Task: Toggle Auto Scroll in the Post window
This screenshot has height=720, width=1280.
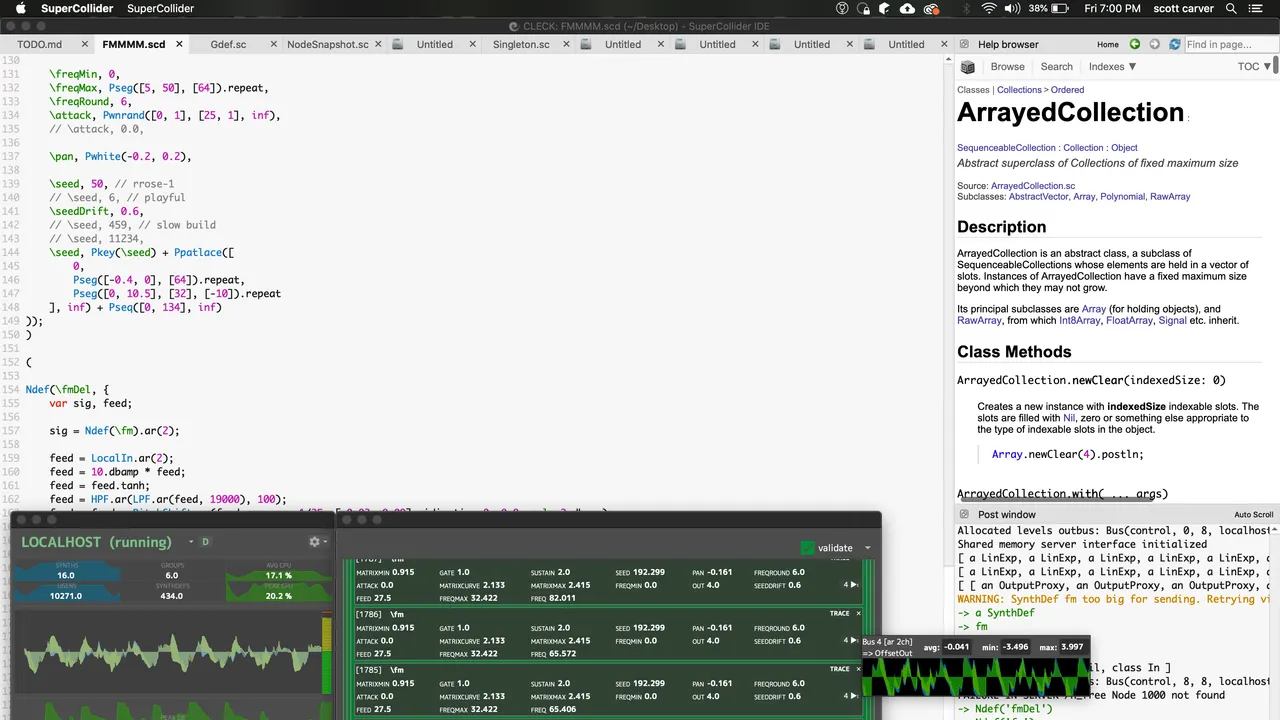Action: [x=1253, y=514]
